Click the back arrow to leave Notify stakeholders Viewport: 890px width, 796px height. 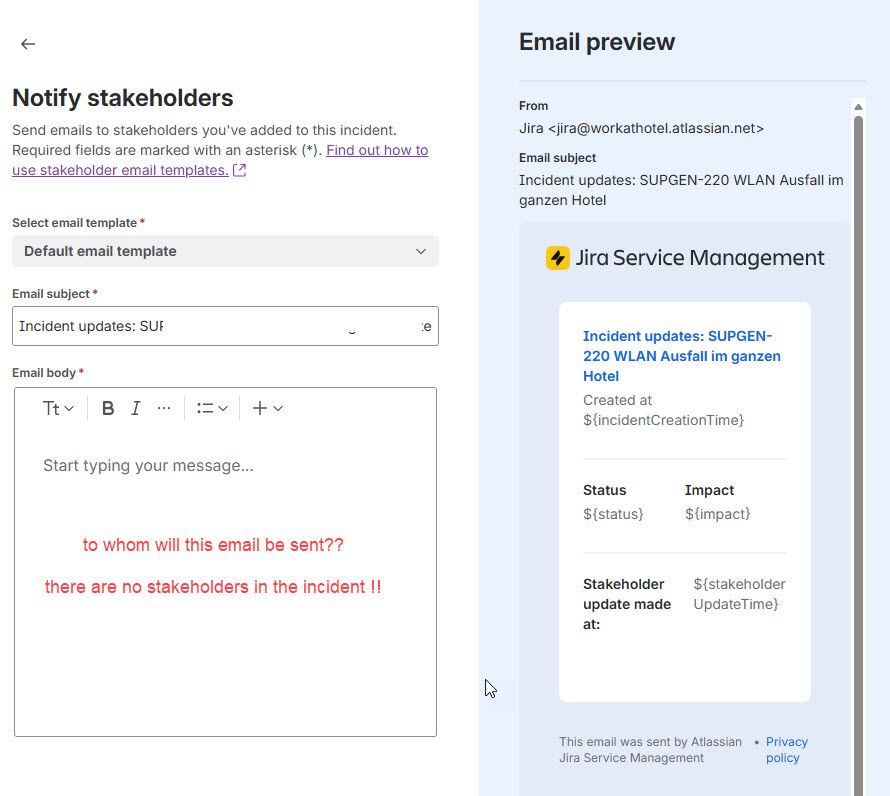[27, 44]
